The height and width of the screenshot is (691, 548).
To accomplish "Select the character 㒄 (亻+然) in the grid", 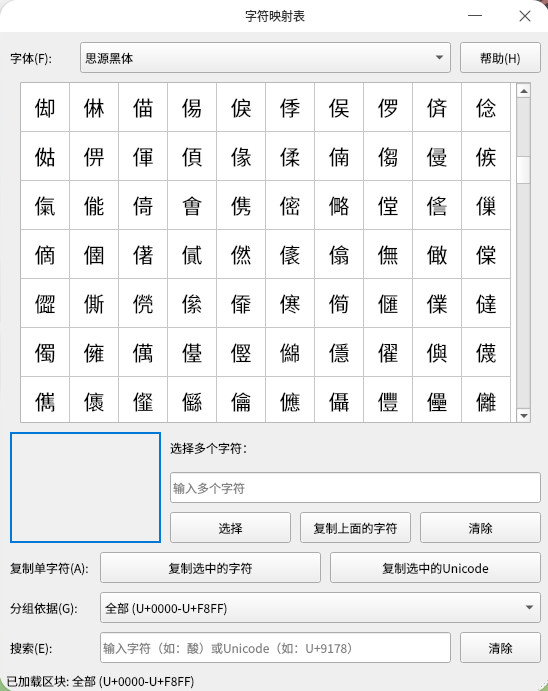I will (x=241, y=254).
